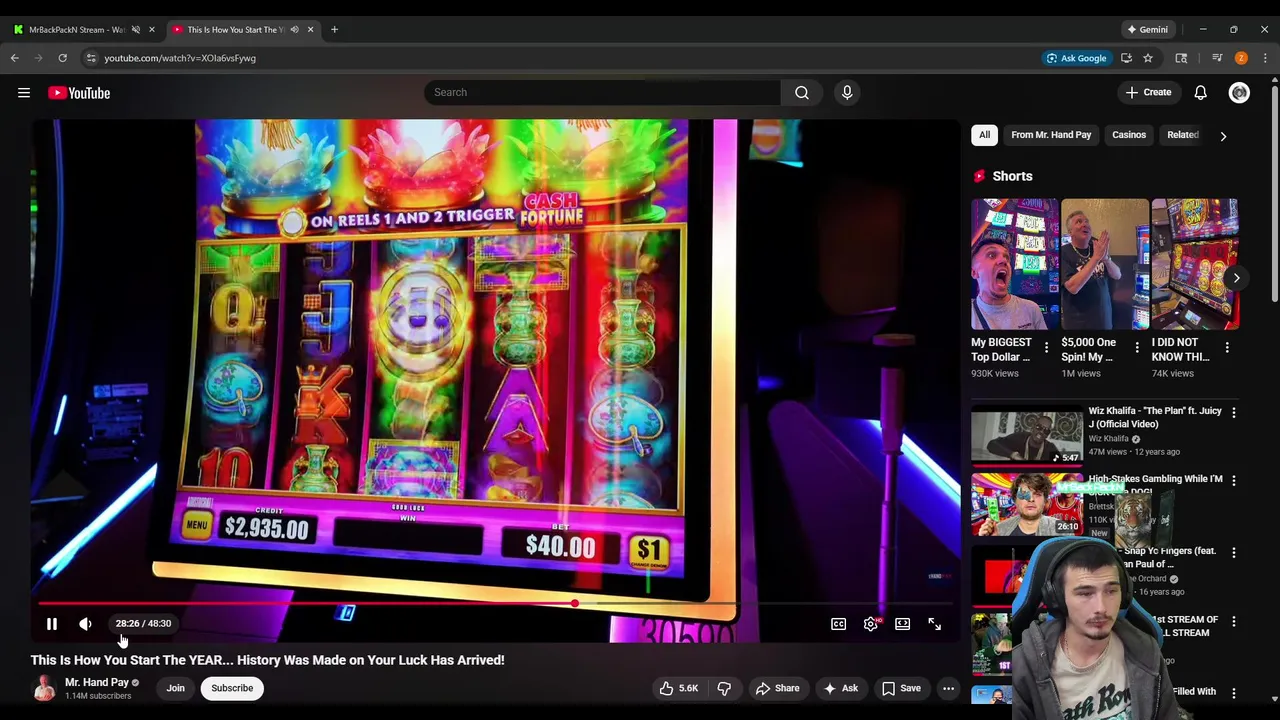View site information icon
Viewport: 1280px width, 720px height.
[91, 58]
